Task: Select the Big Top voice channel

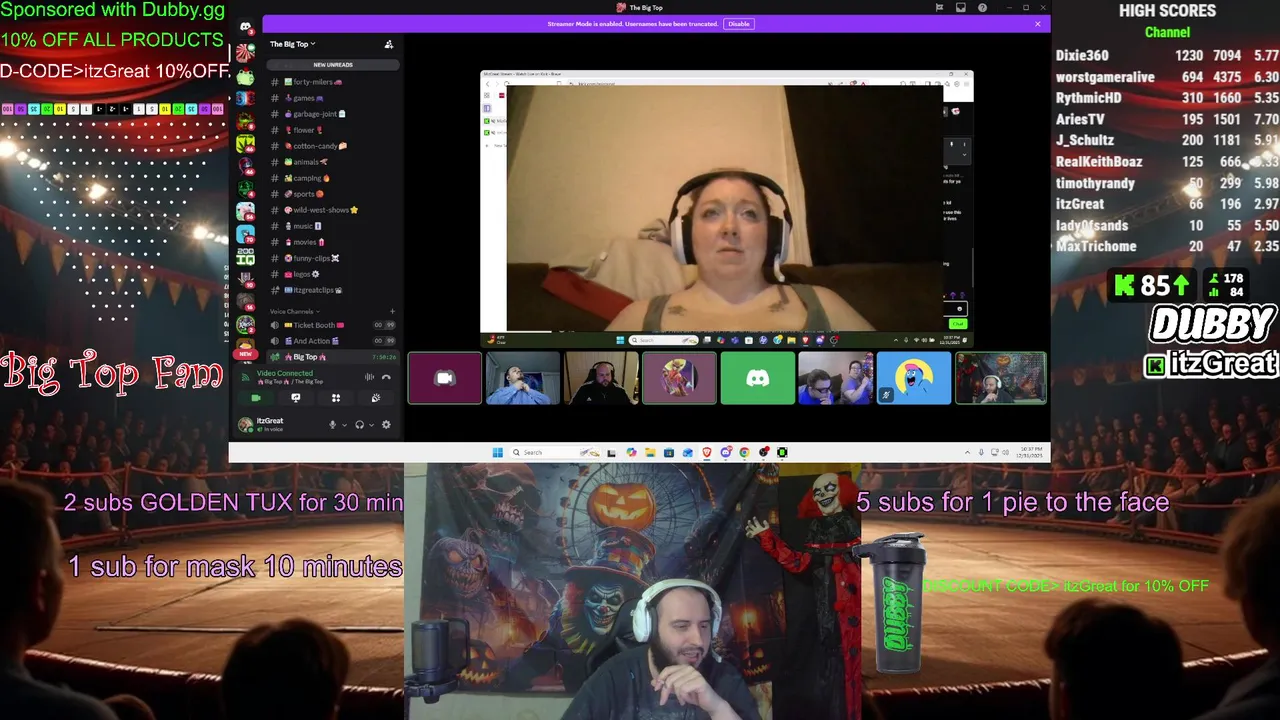Action: click(x=333, y=357)
